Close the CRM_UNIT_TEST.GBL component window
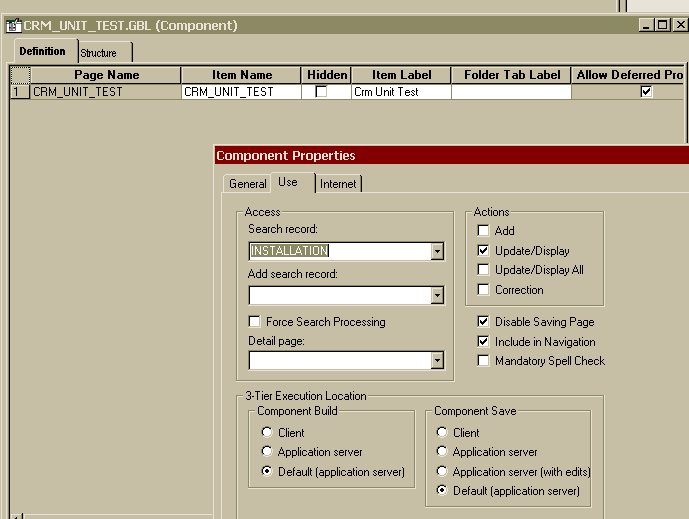 [680, 25]
